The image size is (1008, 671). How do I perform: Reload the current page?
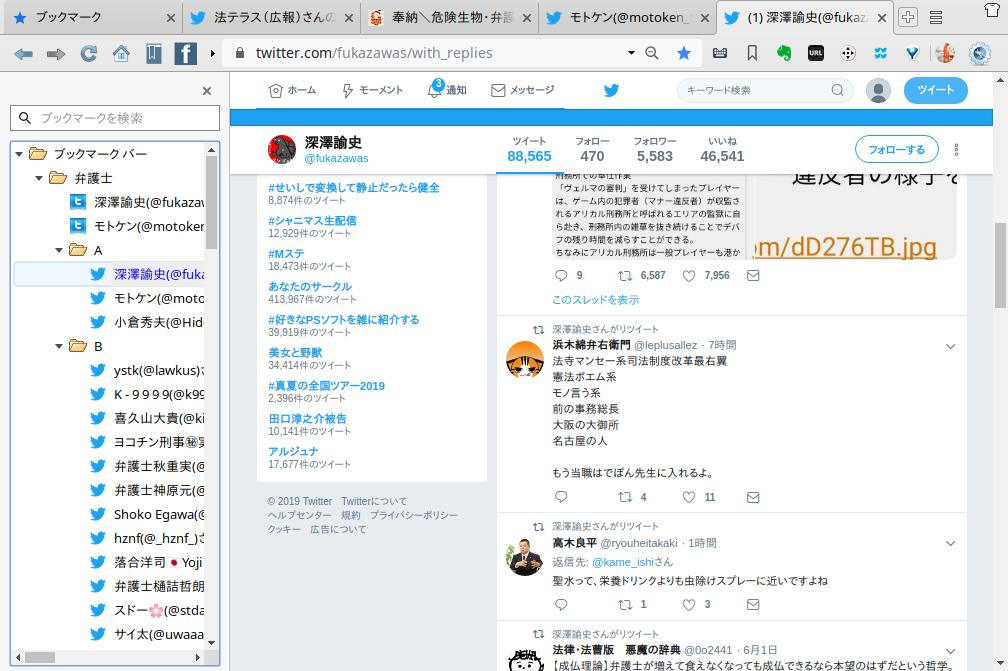(89, 53)
